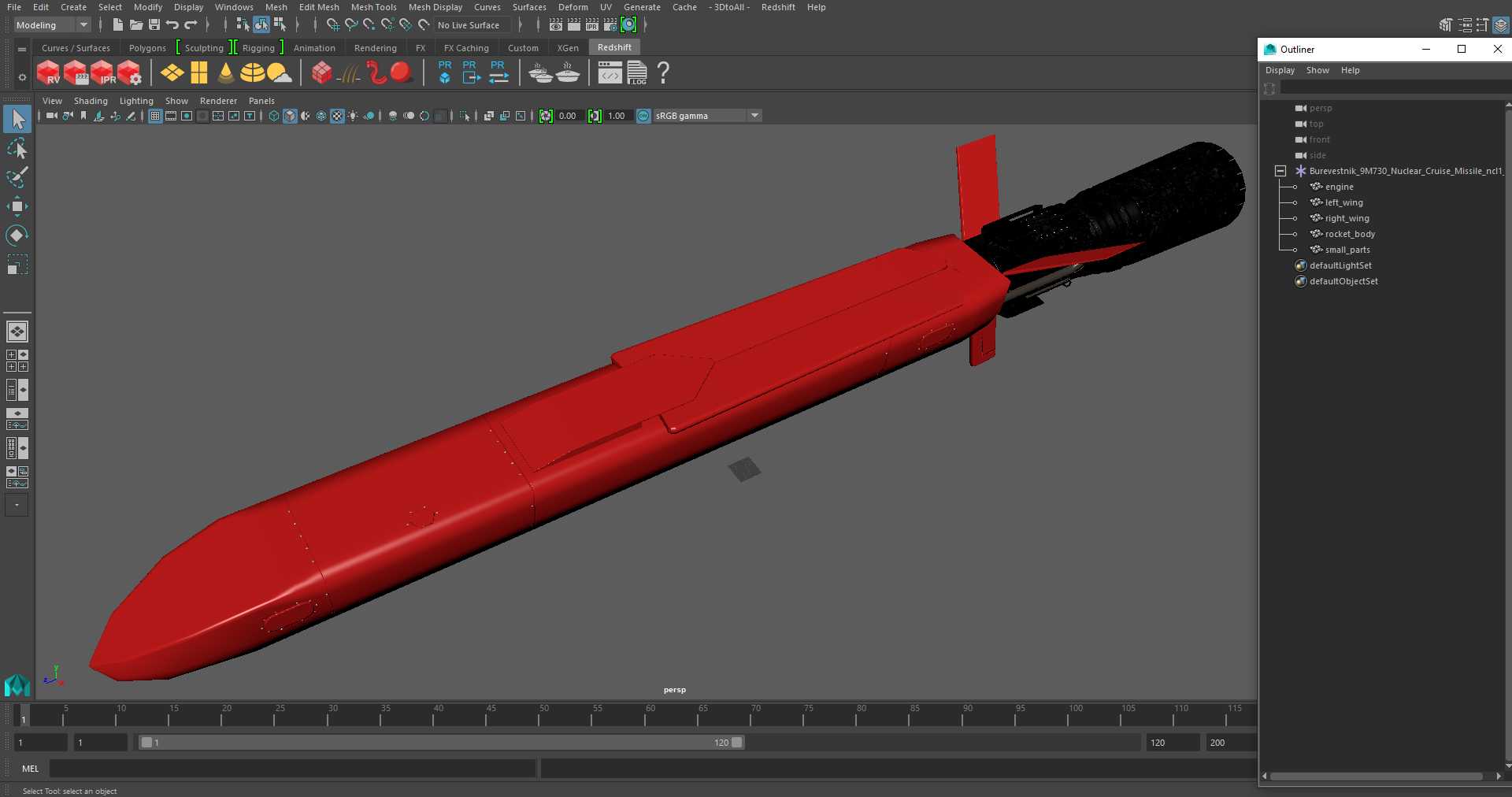Create Redshift portal light grid icon

coord(199,73)
